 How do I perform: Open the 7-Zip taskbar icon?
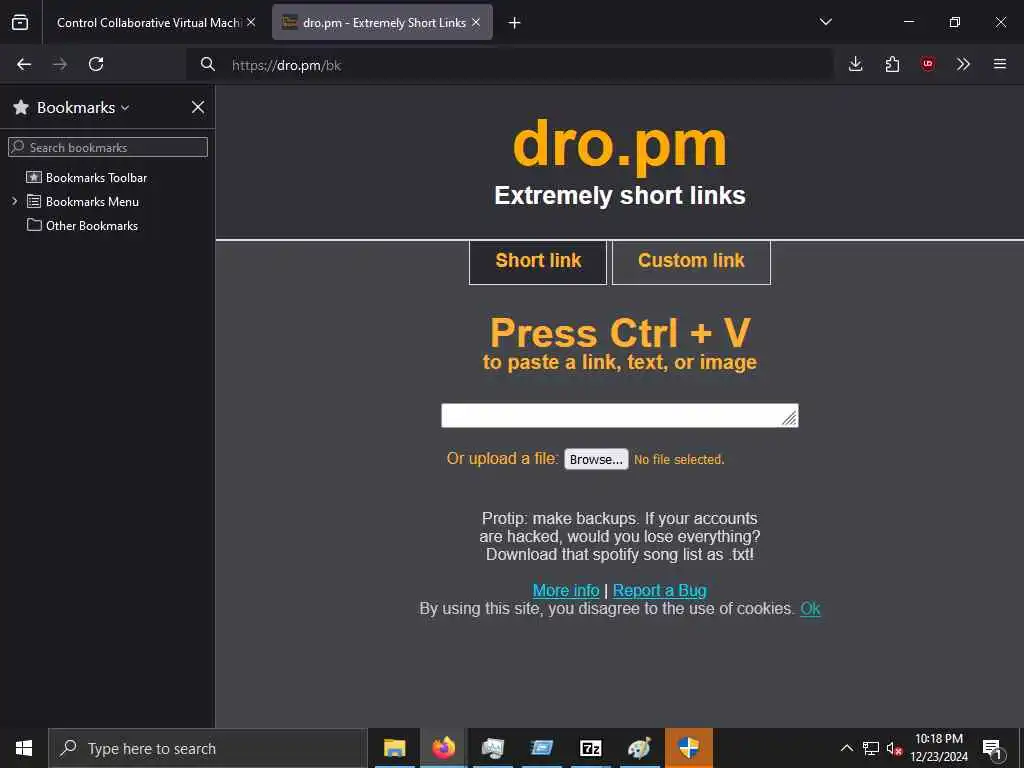pos(590,748)
